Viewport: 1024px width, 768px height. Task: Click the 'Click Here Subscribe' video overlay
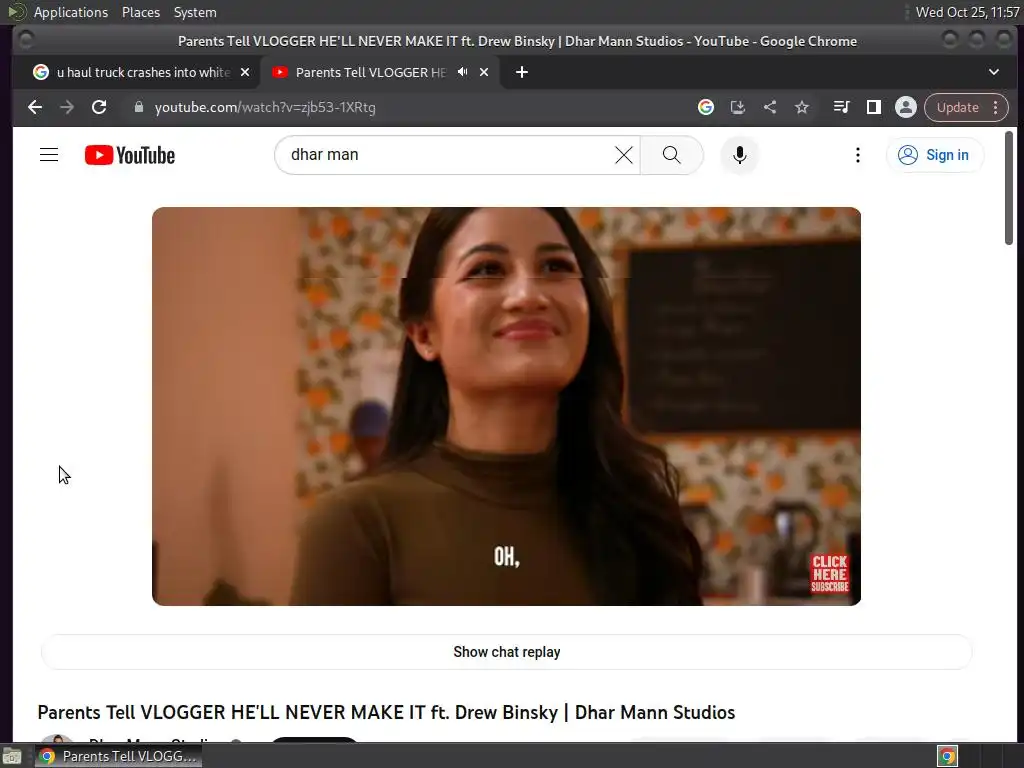tap(829, 573)
